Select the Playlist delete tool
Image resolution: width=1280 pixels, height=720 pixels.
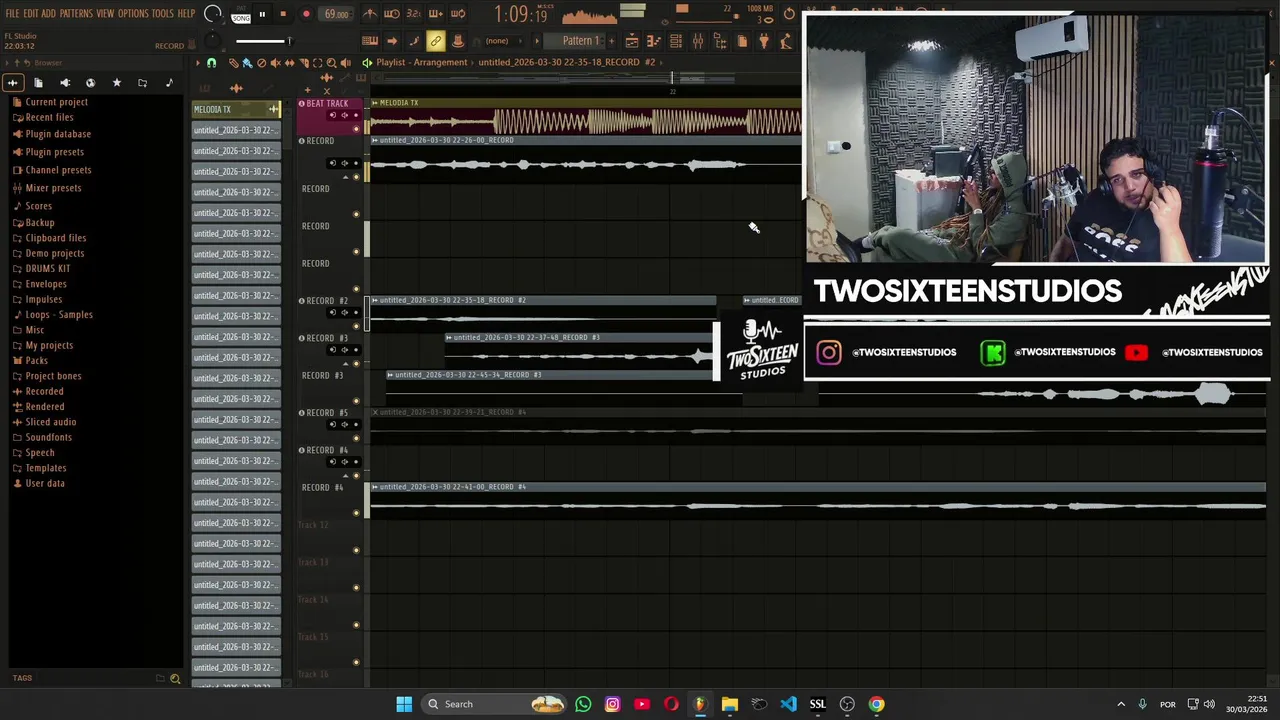[261, 62]
